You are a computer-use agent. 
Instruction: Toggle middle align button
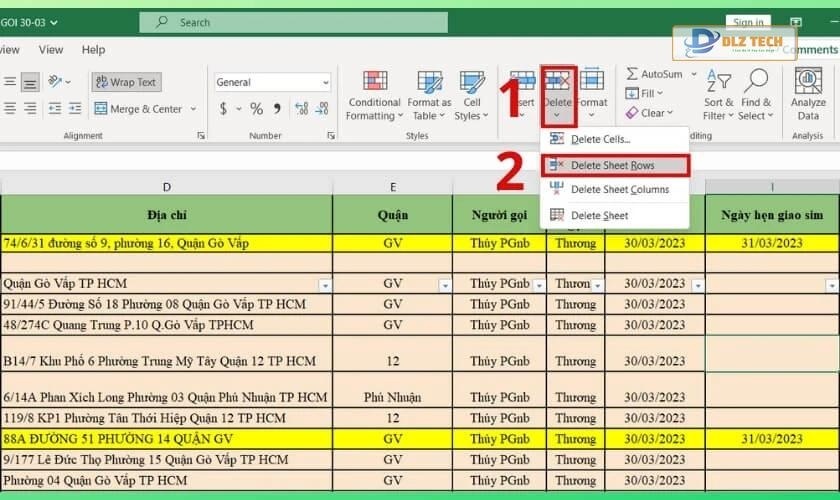point(30,82)
